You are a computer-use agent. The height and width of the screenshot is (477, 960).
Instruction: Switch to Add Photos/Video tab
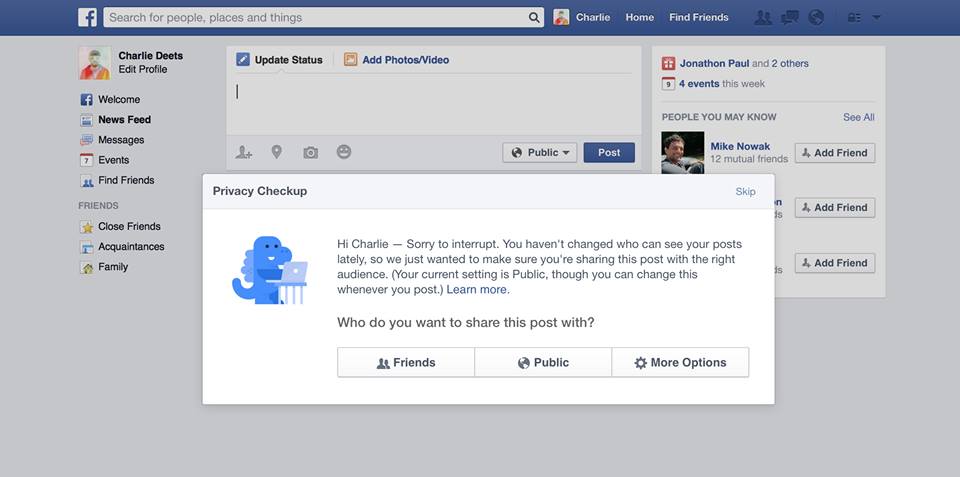click(397, 60)
